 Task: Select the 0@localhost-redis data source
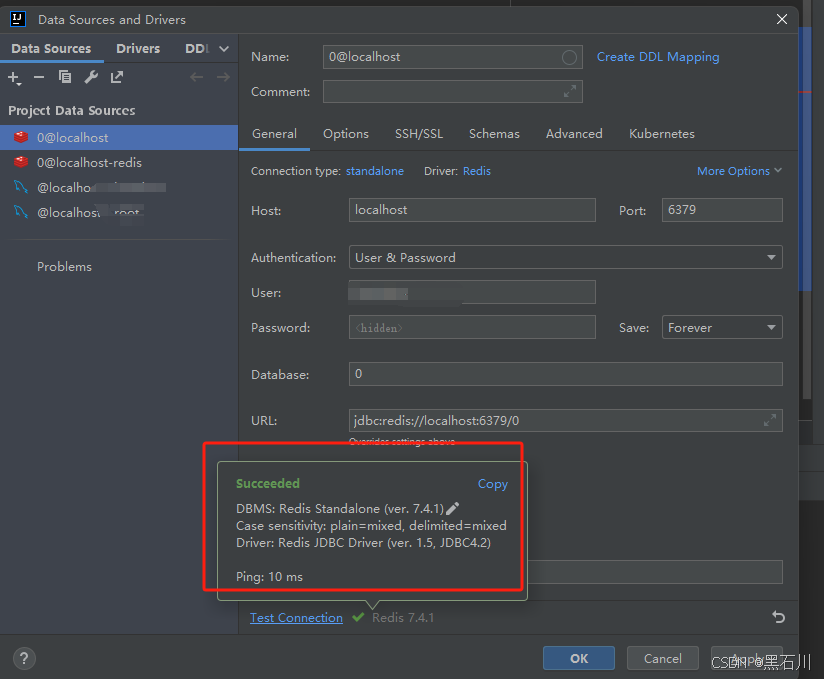tap(90, 162)
